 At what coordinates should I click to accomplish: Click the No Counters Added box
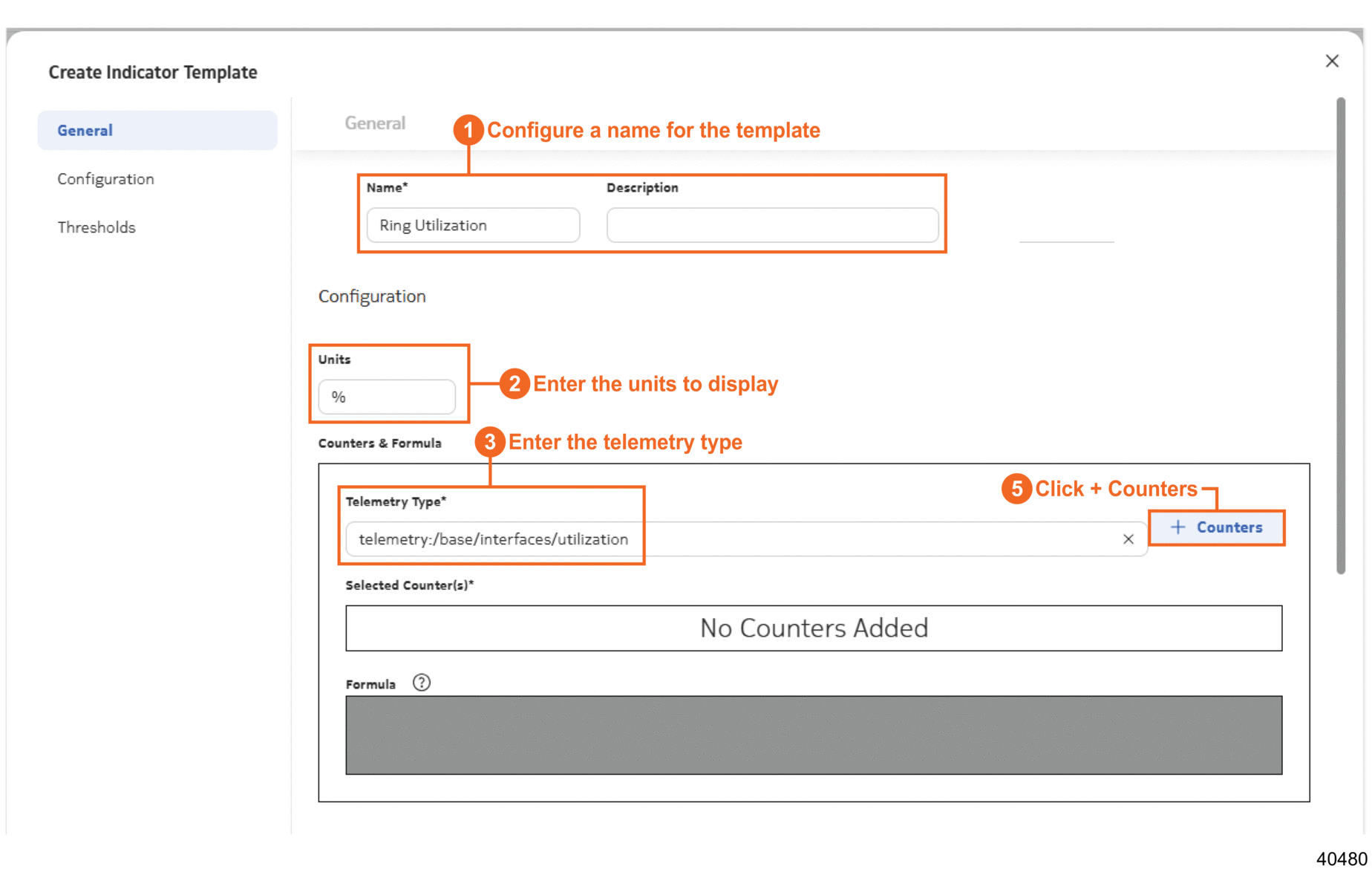click(x=813, y=628)
